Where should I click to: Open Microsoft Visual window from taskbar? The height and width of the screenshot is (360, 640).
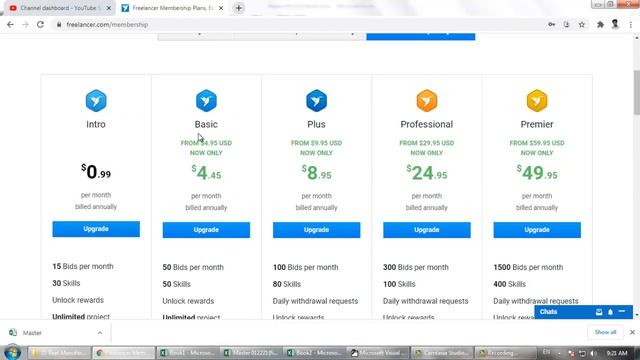click(x=379, y=353)
